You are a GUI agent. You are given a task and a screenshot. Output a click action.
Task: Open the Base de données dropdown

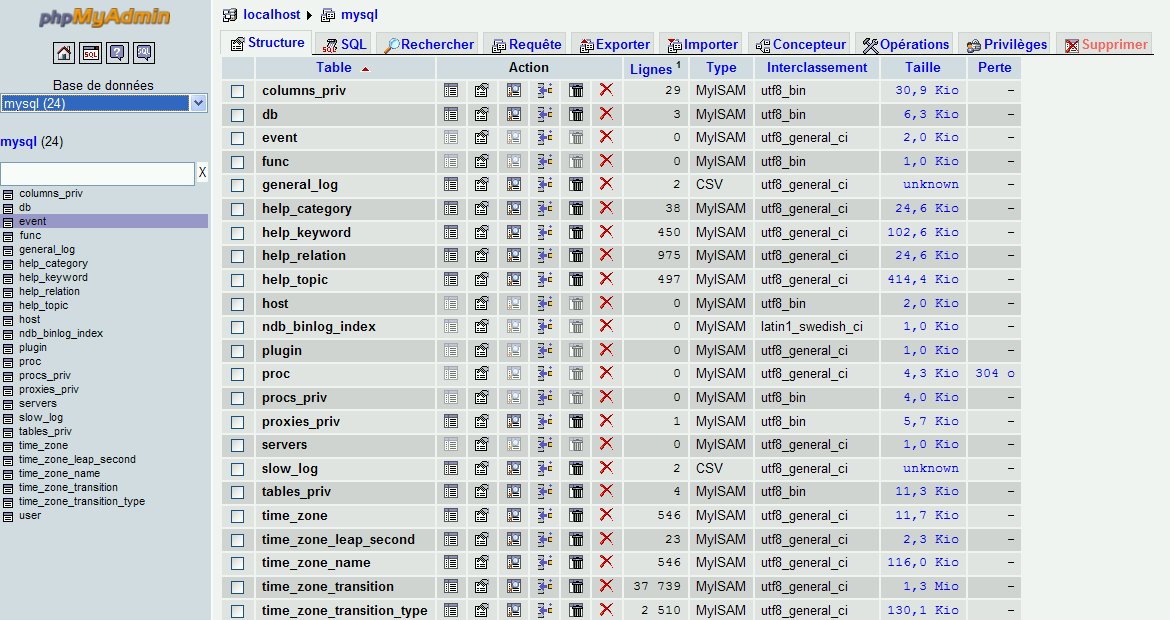104,103
